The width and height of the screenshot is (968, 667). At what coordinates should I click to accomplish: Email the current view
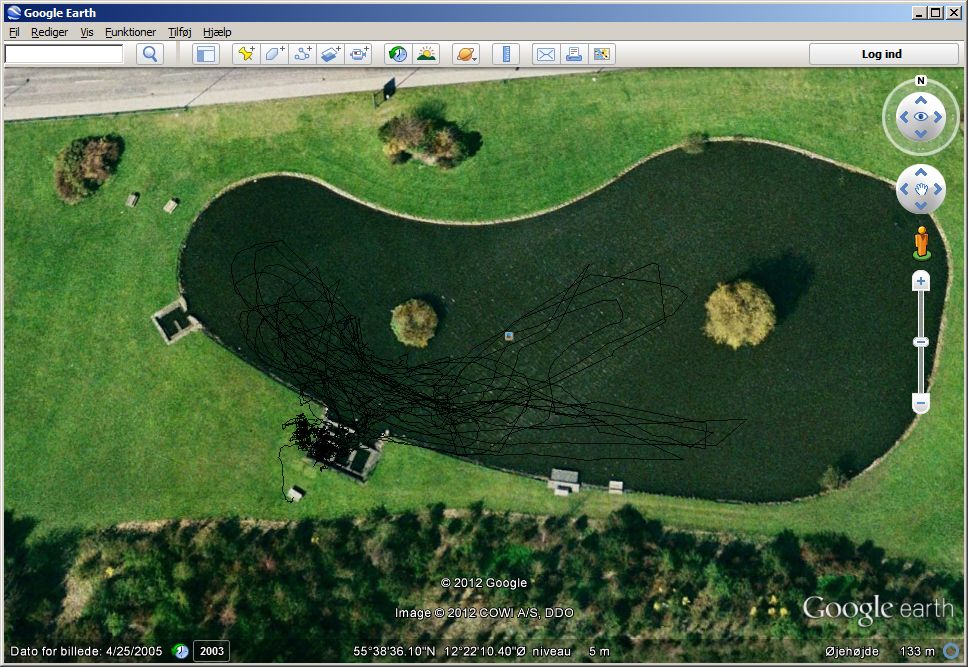(x=546, y=54)
